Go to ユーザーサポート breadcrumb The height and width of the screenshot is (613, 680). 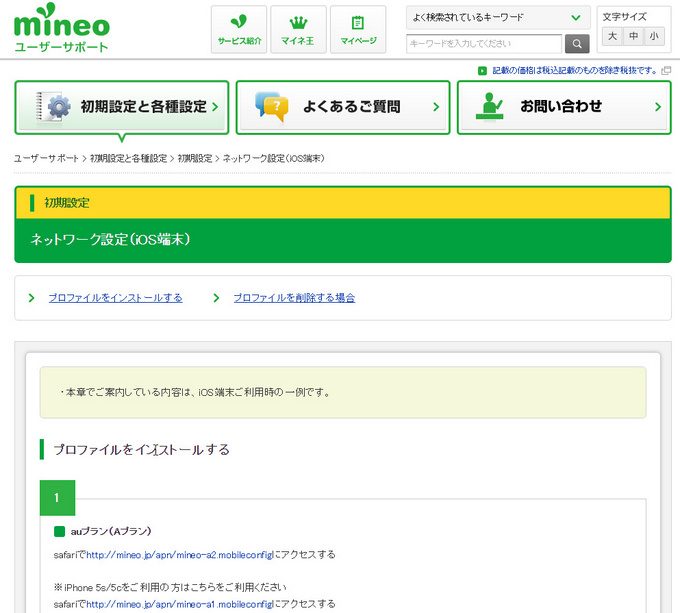pos(46,158)
